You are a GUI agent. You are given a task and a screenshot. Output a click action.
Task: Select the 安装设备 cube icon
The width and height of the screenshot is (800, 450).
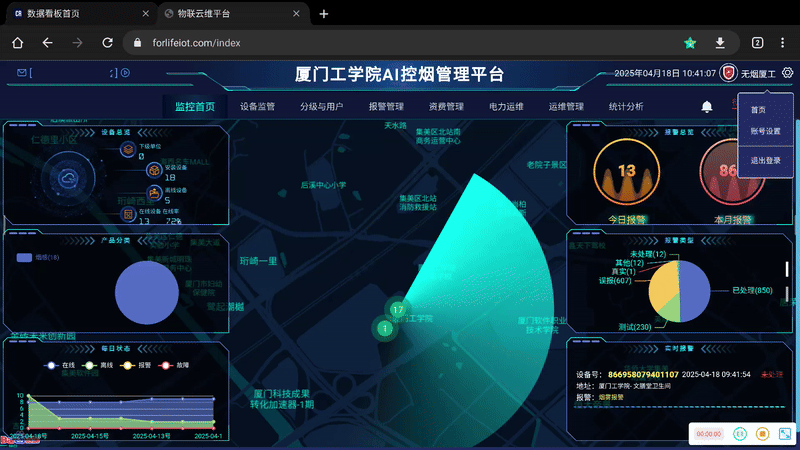(154, 170)
